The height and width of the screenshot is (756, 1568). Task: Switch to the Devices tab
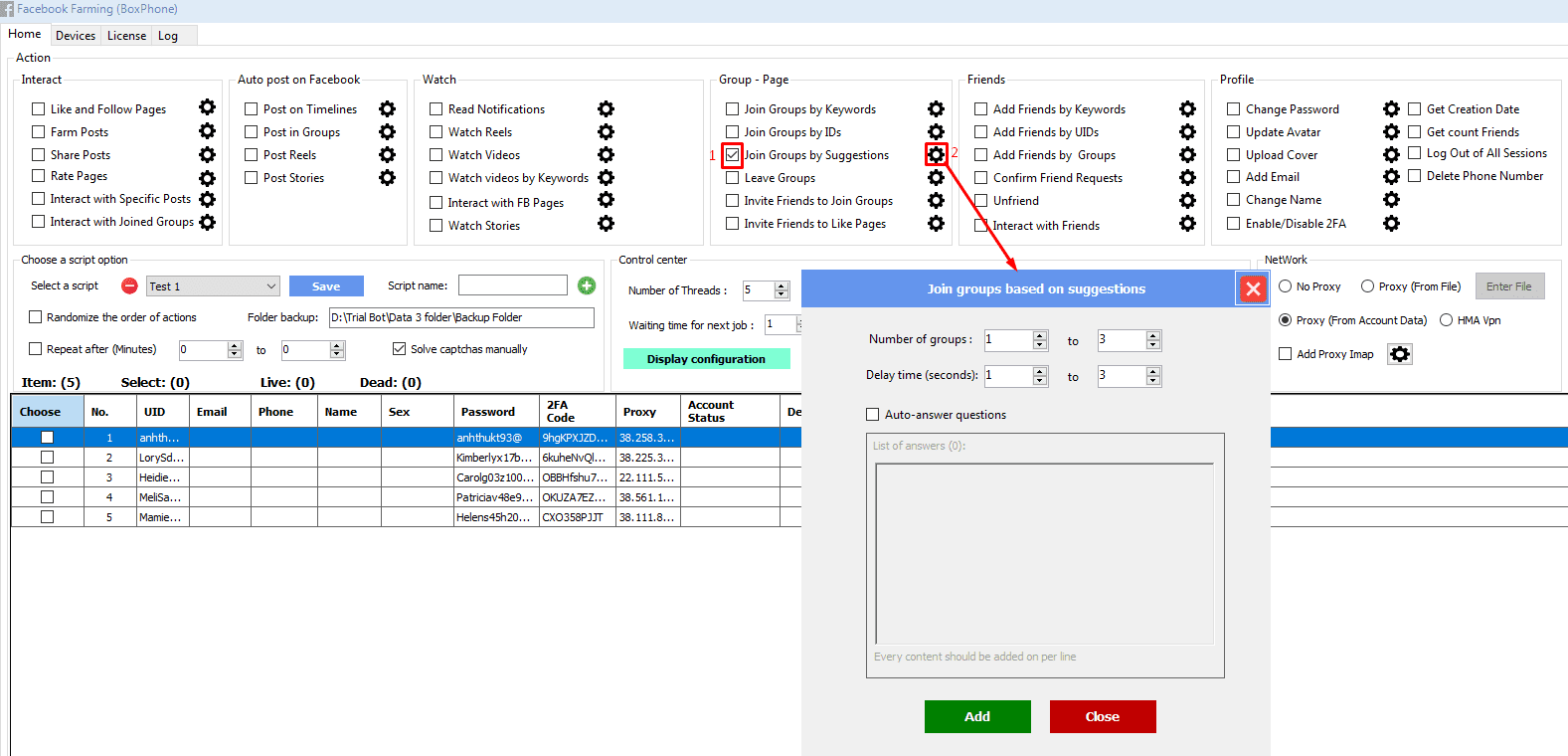click(76, 36)
